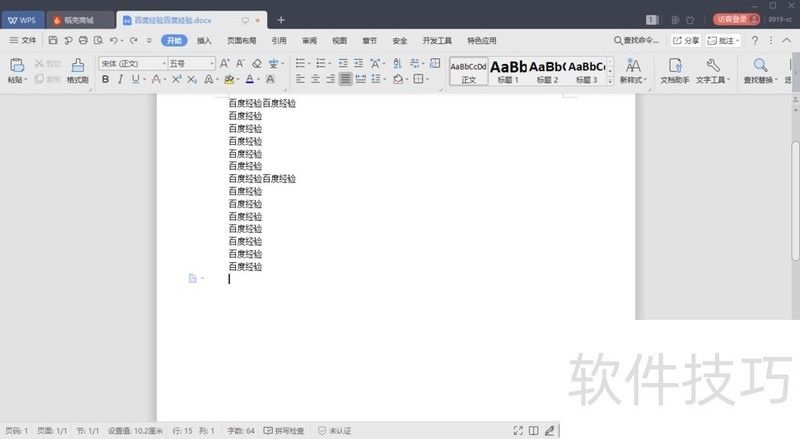
Task: Switch to reading layout in status bar
Action: [x=534, y=431]
